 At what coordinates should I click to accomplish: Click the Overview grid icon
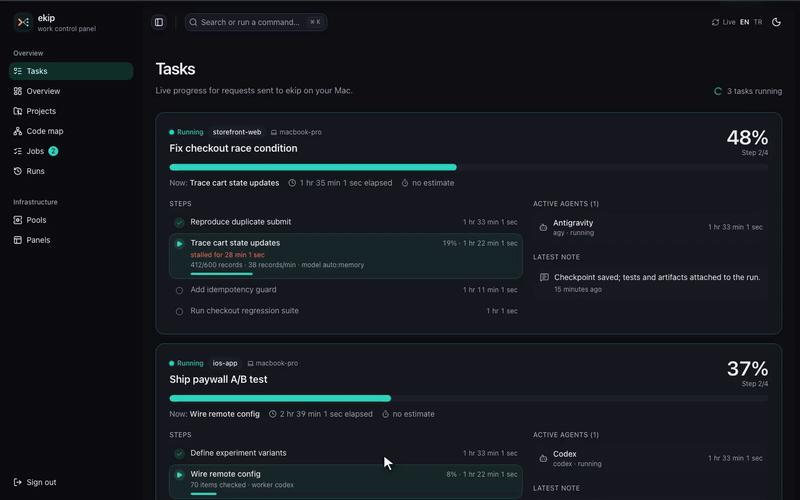pyautogui.click(x=18, y=91)
